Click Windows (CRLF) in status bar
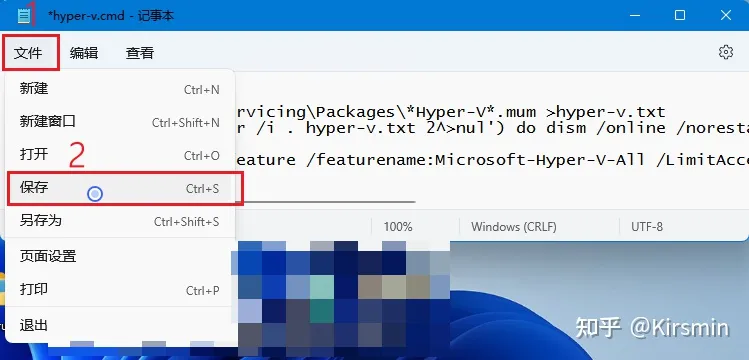The height and width of the screenshot is (360, 749). tap(514, 227)
